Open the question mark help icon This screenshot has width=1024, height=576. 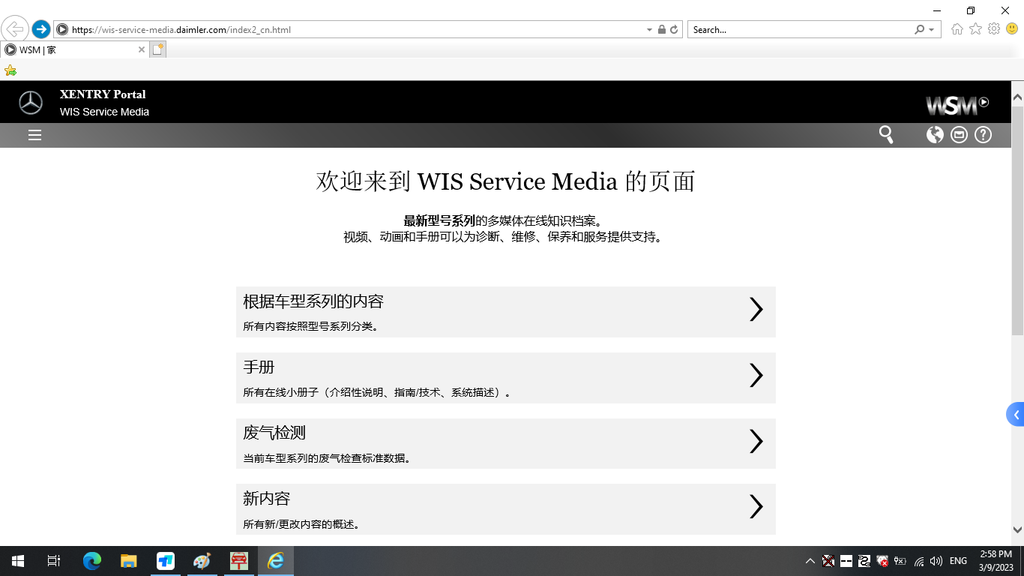[983, 135]
